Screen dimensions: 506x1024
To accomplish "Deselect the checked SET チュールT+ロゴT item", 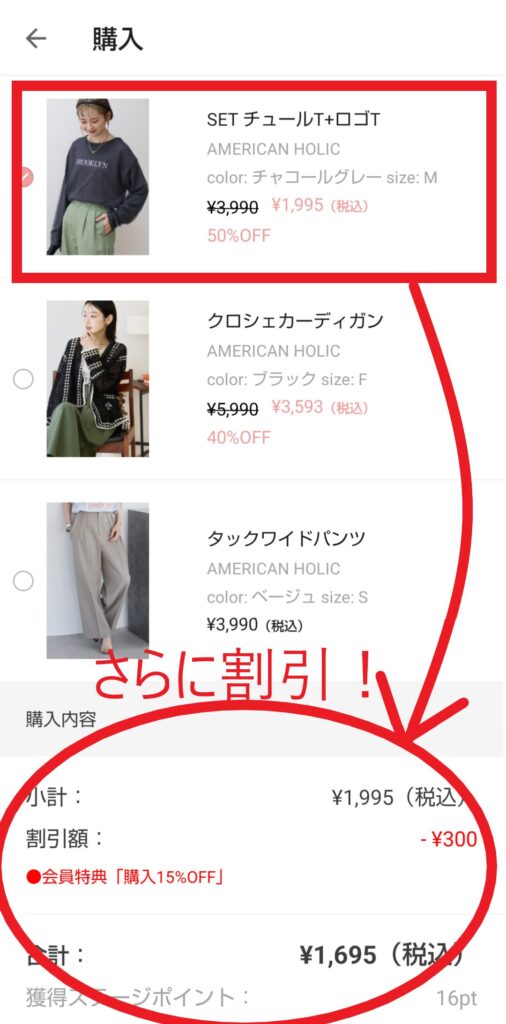I will point(25,176).
